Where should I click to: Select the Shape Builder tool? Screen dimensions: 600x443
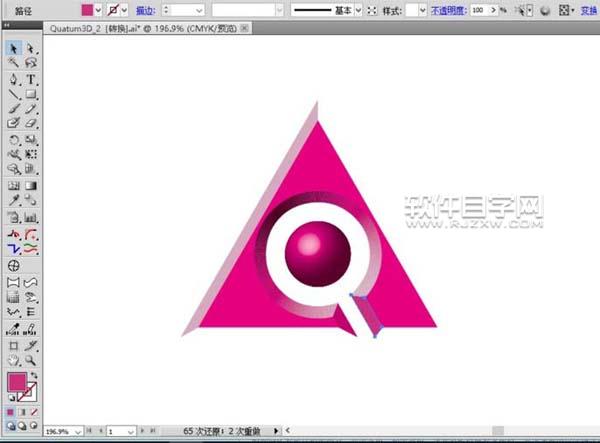coord(13,169)
